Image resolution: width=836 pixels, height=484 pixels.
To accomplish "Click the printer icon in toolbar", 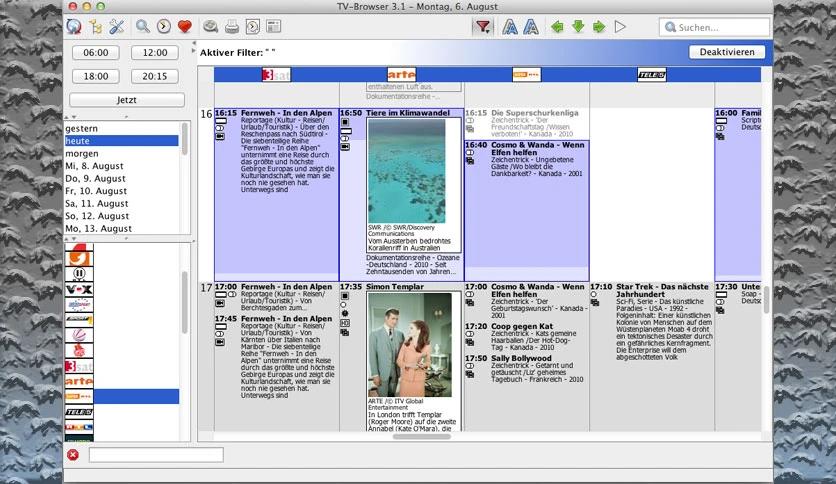I will [x=232, y=27].
